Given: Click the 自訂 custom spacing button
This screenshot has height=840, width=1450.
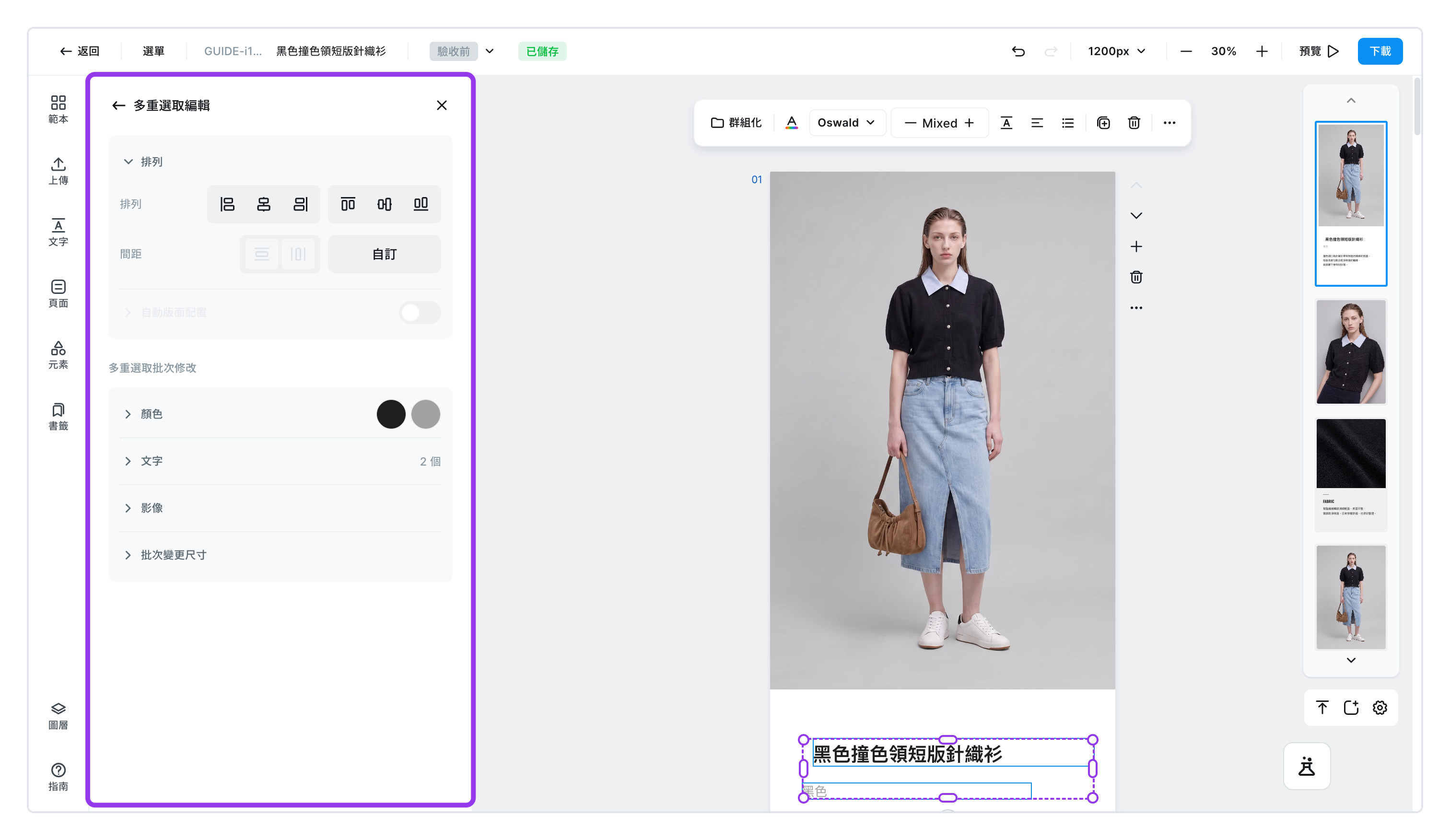Looking at the screenshot, I should (385, 254).
